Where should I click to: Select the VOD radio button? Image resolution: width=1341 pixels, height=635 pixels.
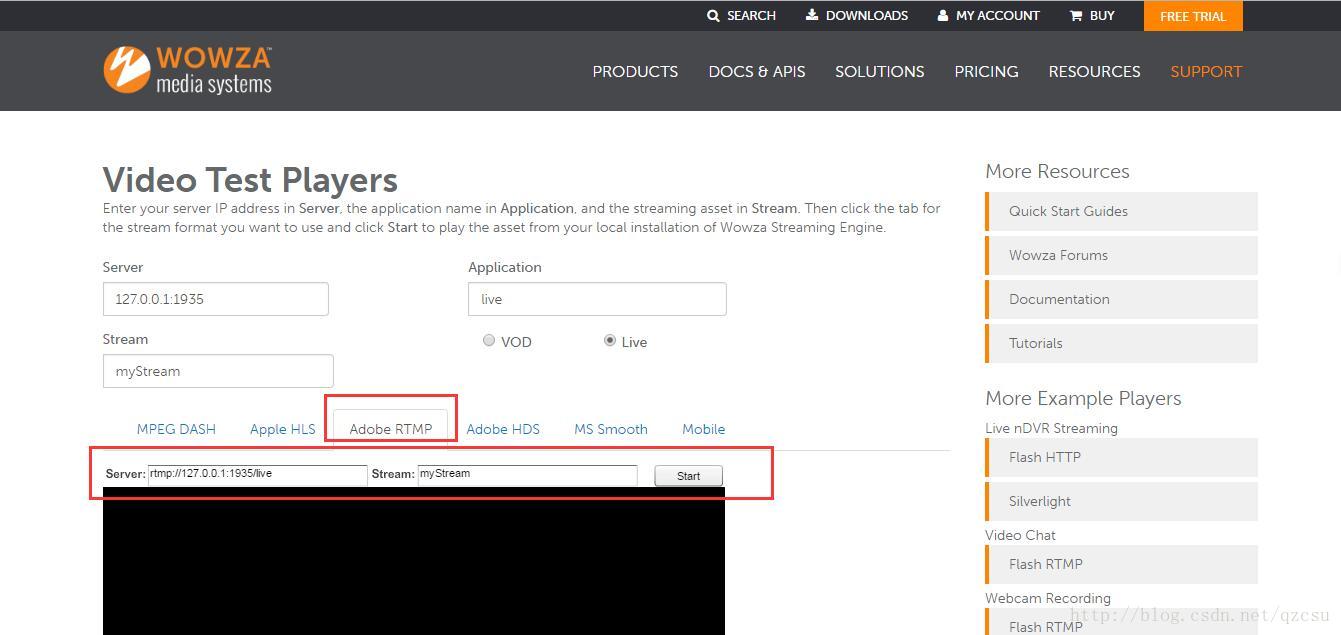pos(489,340)
